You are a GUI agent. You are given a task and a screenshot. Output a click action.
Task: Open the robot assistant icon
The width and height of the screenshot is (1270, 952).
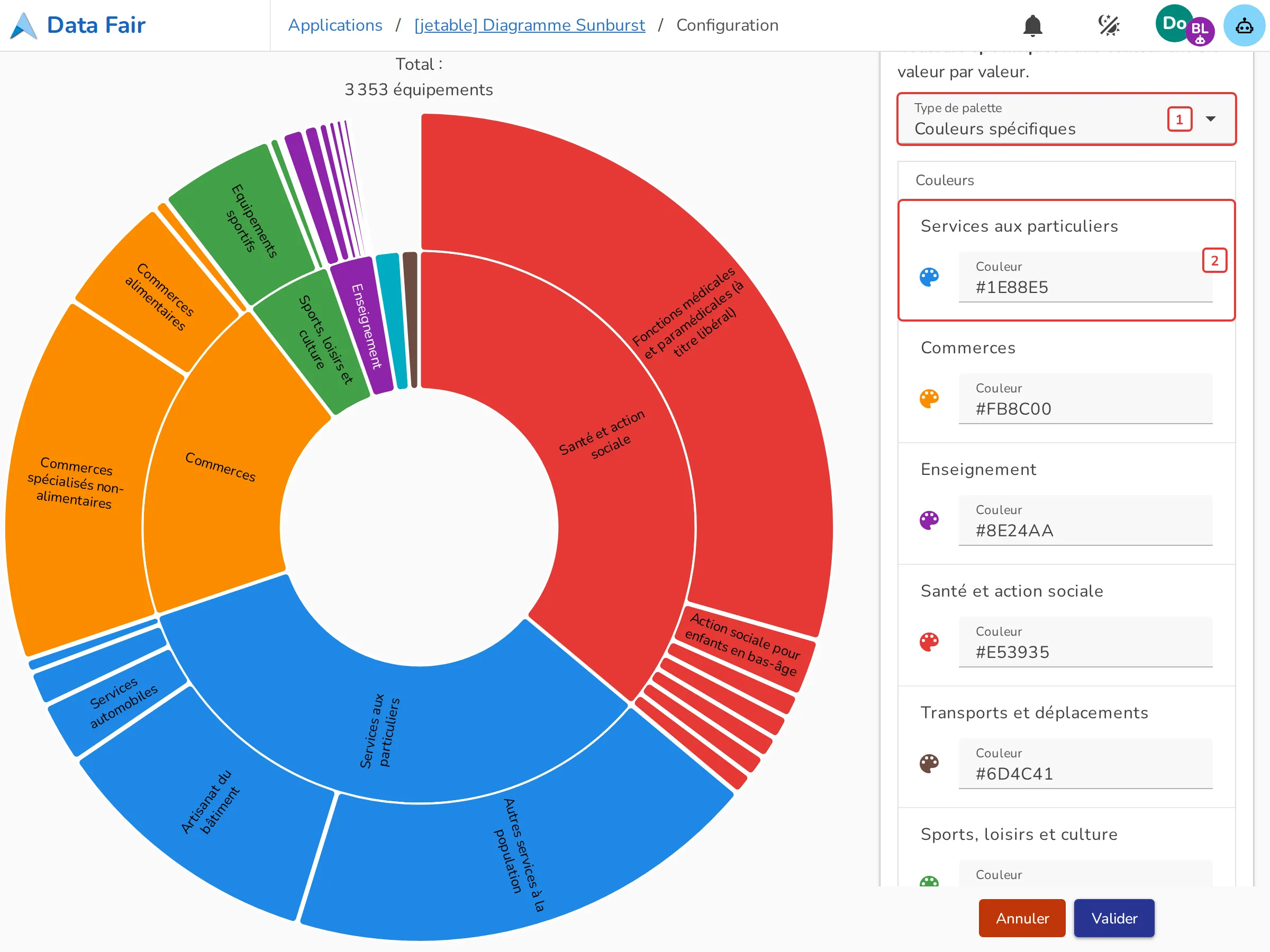[1244, 25]
